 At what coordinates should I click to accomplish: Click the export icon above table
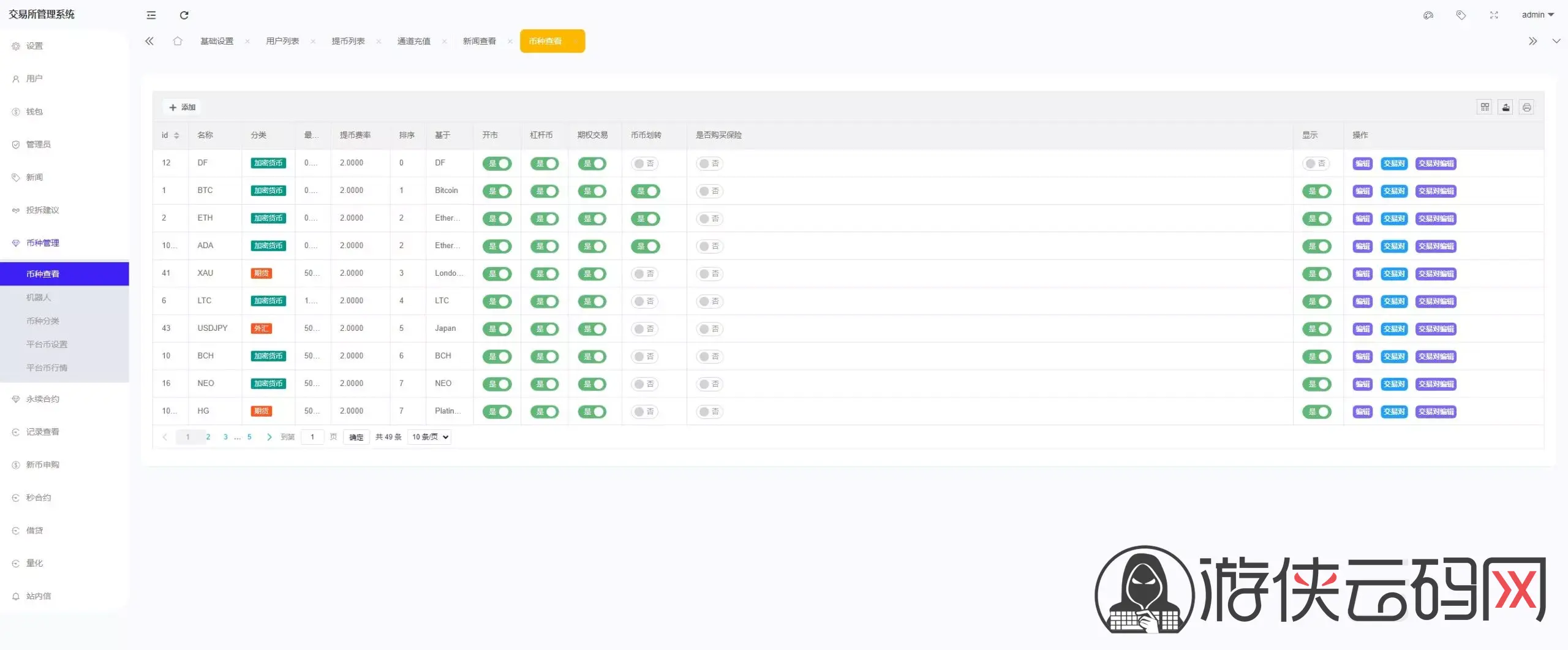[1506, 107]
